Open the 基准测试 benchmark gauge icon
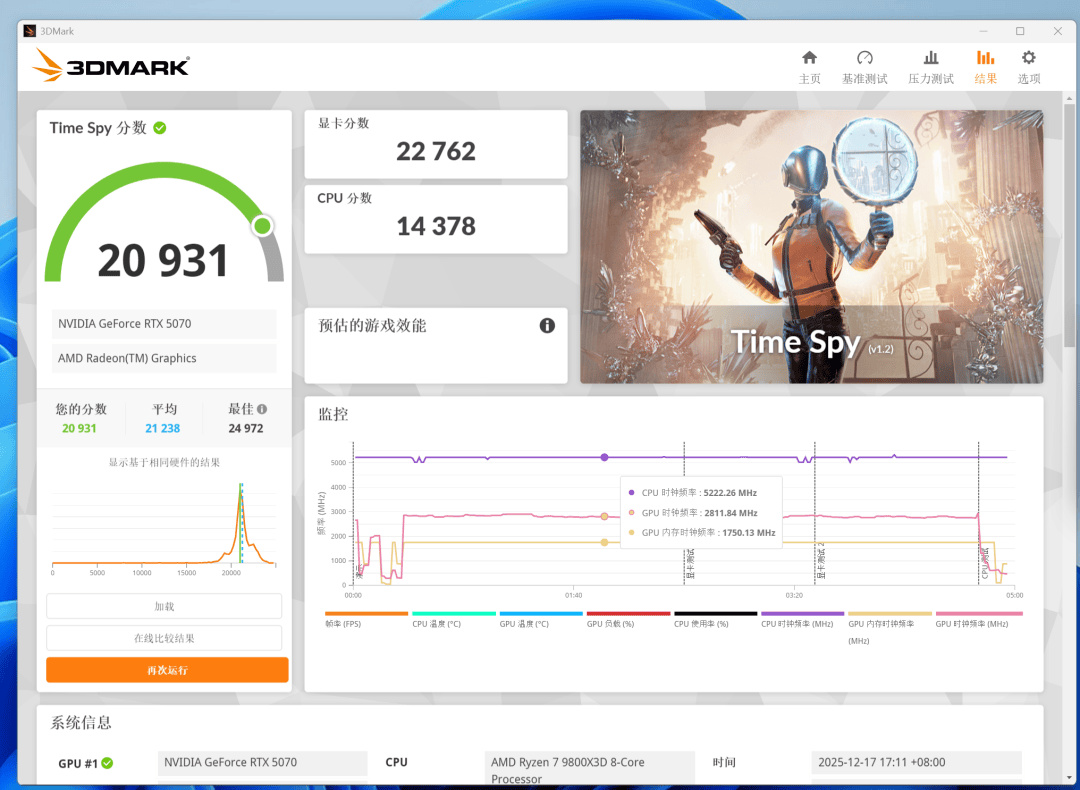Viewport: 1080px width, 790px height. click(864, 58)
